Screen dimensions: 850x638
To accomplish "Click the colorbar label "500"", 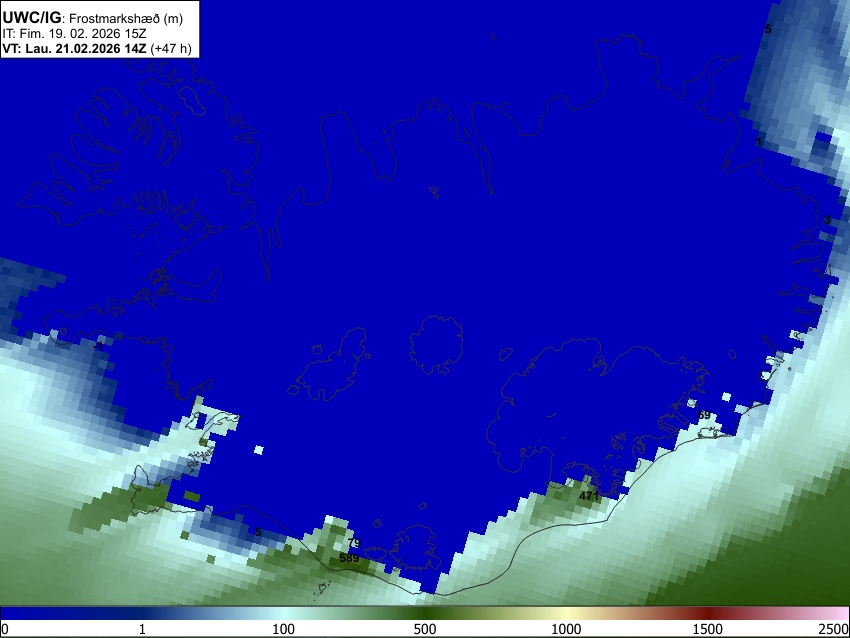I will click(x=424, y=629).
